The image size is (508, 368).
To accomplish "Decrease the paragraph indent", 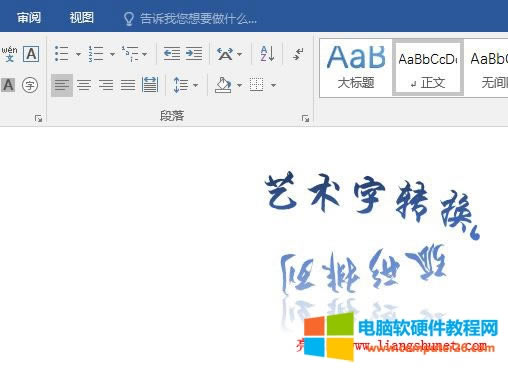I will point(172,54).
